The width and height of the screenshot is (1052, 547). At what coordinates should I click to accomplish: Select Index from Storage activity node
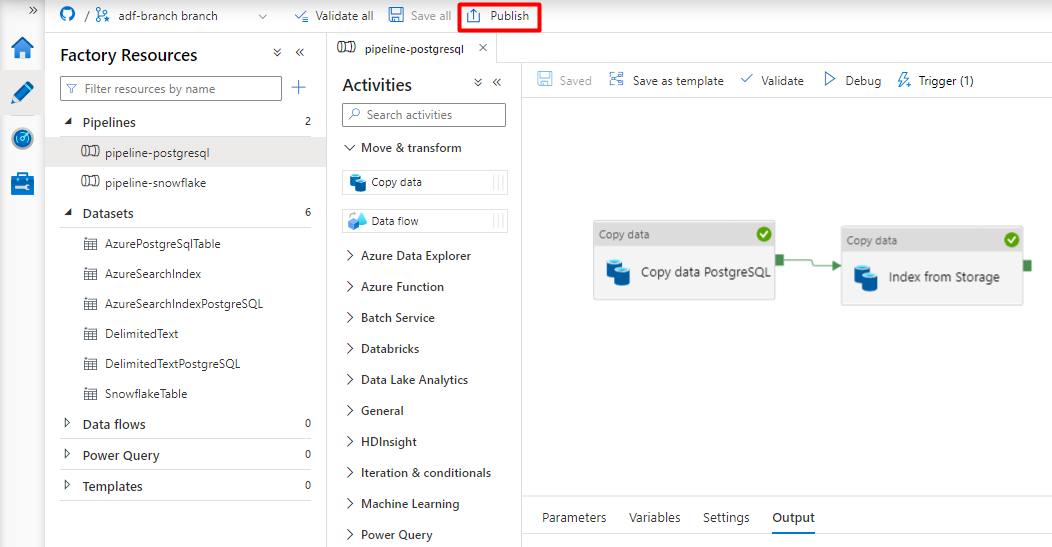[x=932, y=266]
